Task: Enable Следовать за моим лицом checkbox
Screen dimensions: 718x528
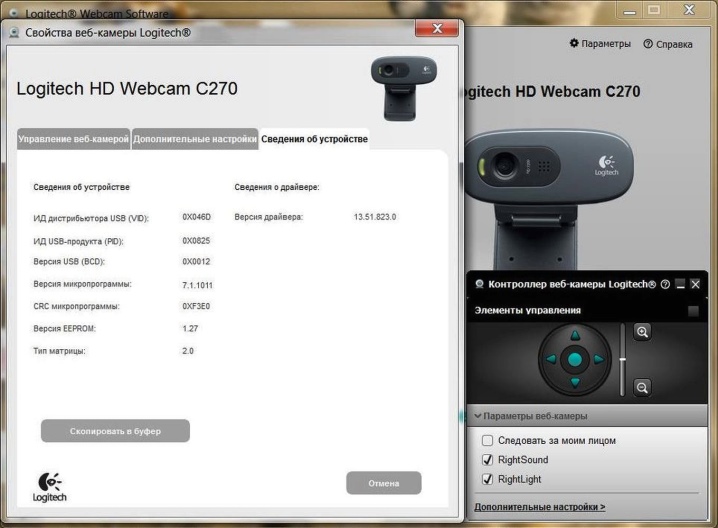Action: click(487, 441)
